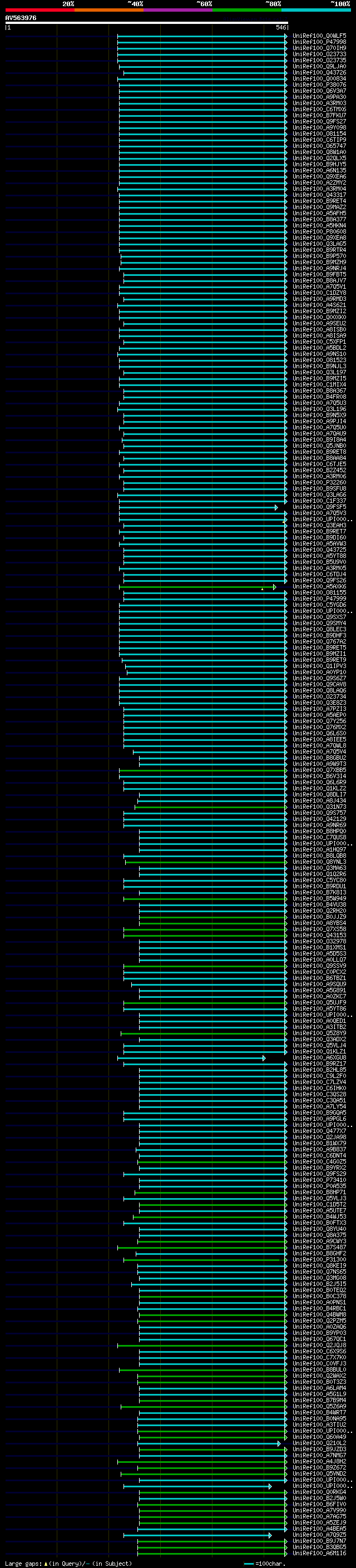Click the UniRef100_Q43317 entry

pos(319,195)
